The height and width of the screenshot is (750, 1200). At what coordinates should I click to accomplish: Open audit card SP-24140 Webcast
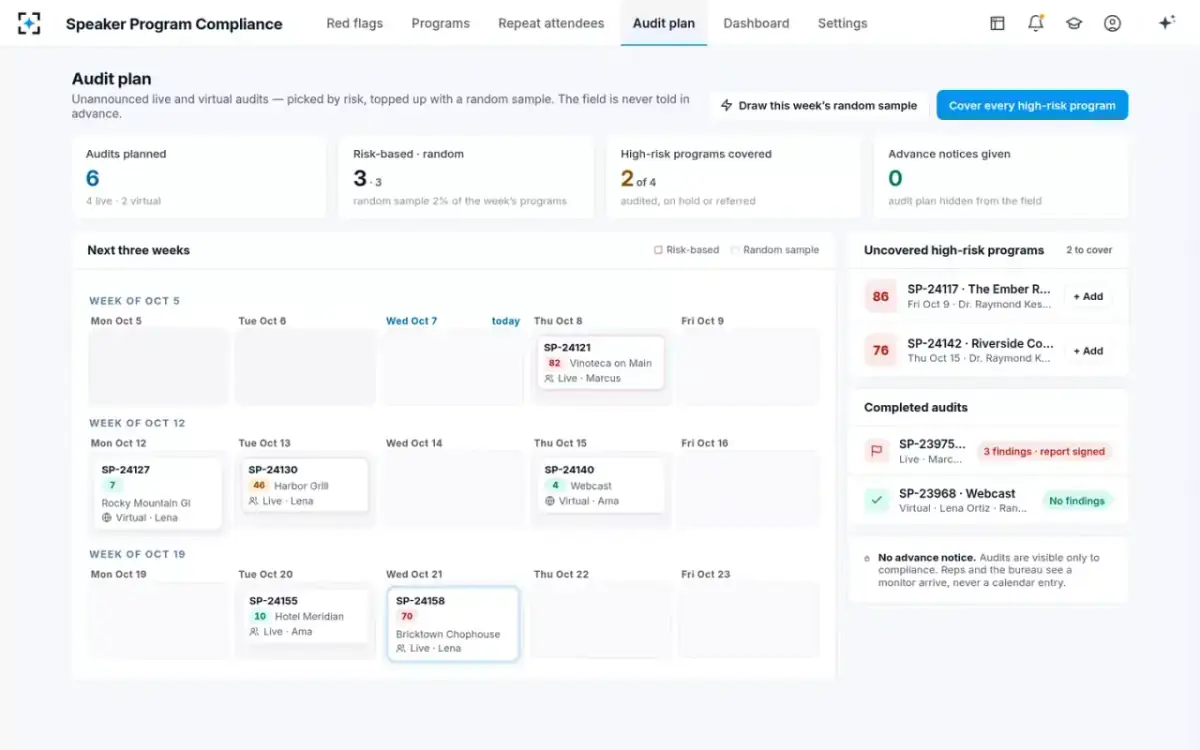click(x=600, y=485)
